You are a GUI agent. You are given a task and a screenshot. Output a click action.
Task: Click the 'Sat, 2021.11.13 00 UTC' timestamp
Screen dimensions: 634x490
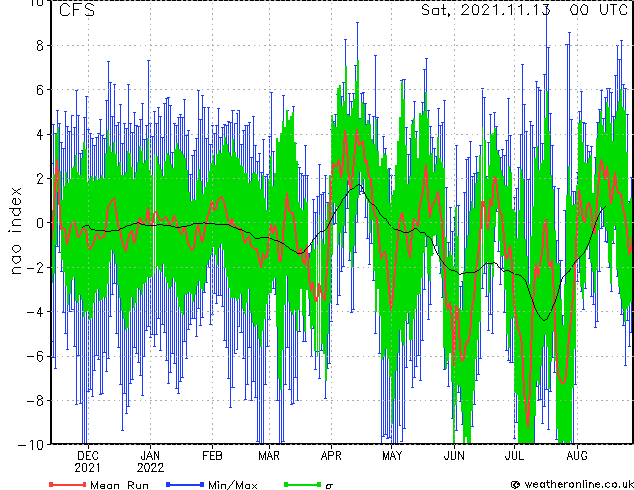coord(524,10)
